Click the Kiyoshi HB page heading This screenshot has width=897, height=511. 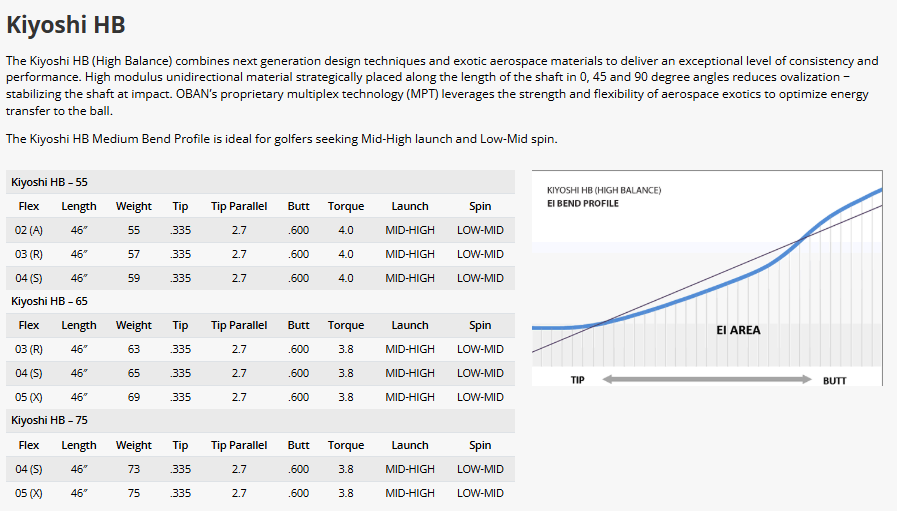tap(65, 24)
